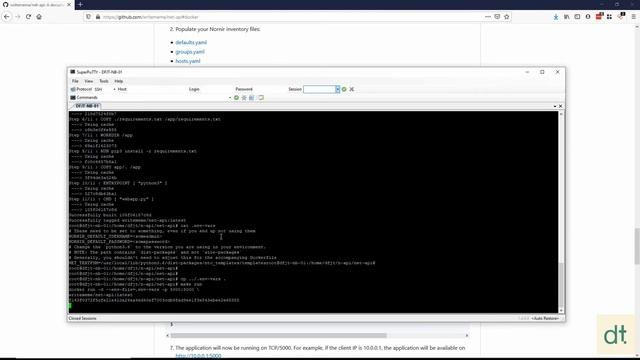Click the code block scroll right arrow
640x360 pixels.
[x=467, y=336]
